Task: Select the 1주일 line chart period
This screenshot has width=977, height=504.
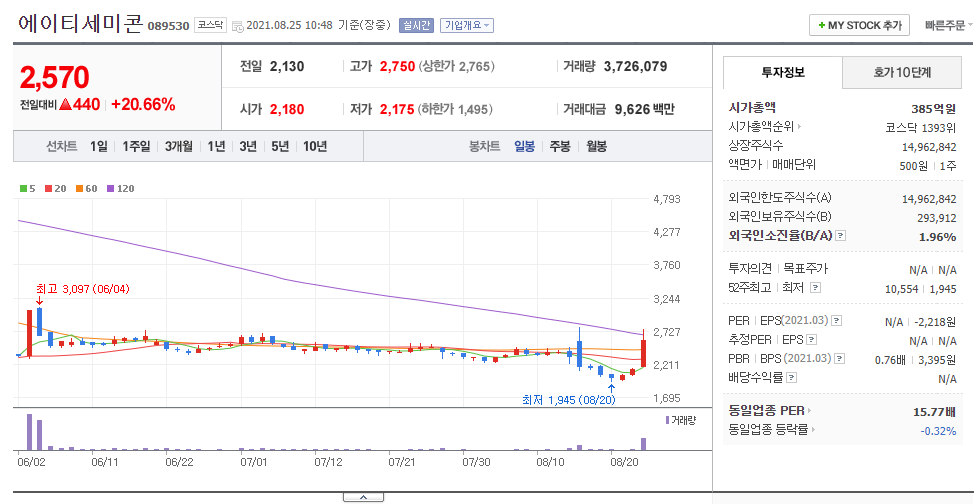Action: coord(136,146)
